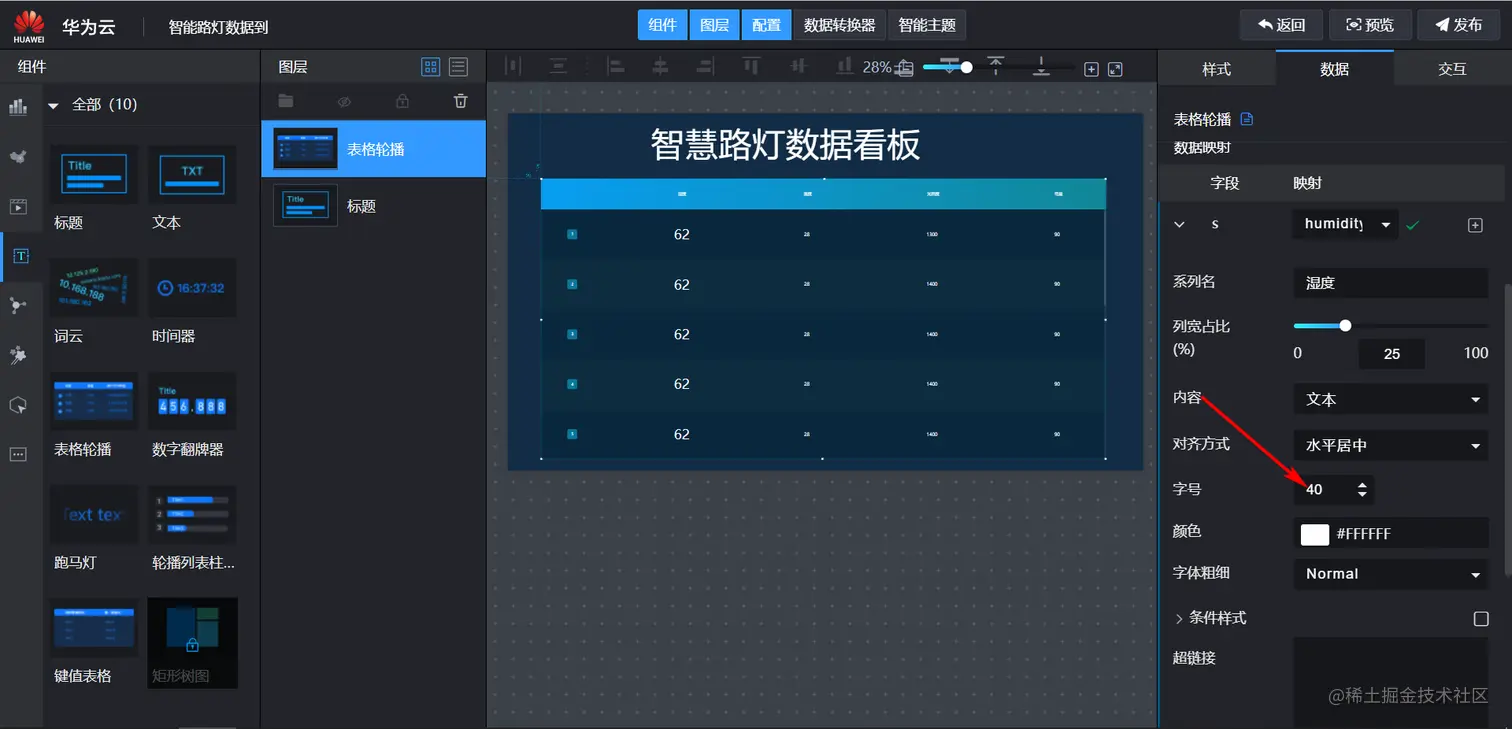Add a field with plus icon in s row

click(1474, 226)
